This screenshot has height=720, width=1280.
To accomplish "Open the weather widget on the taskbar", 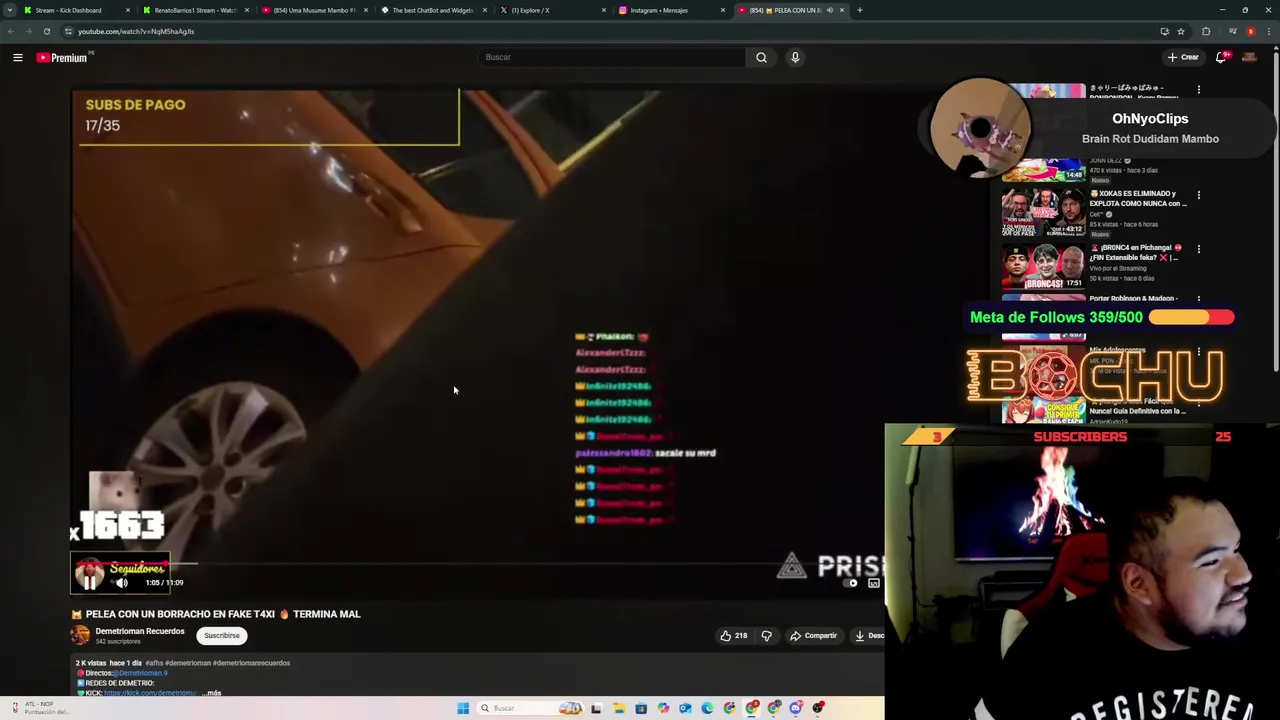I will coord(40,708).
